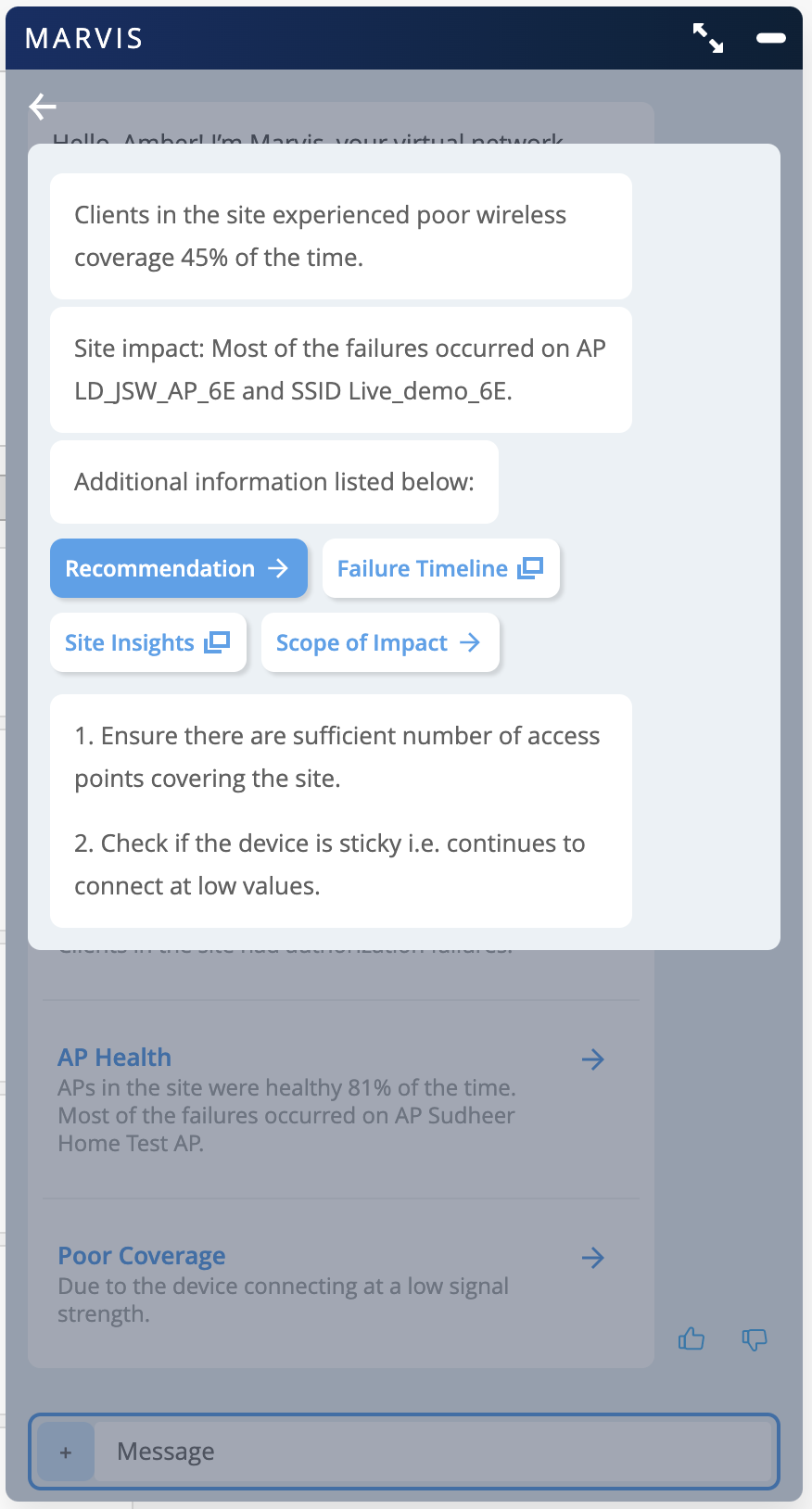Image resolution: width=812 pixels, height=1509 pixels.
Task: Minimize the Marvis chat panel
Action: [770, 38]
